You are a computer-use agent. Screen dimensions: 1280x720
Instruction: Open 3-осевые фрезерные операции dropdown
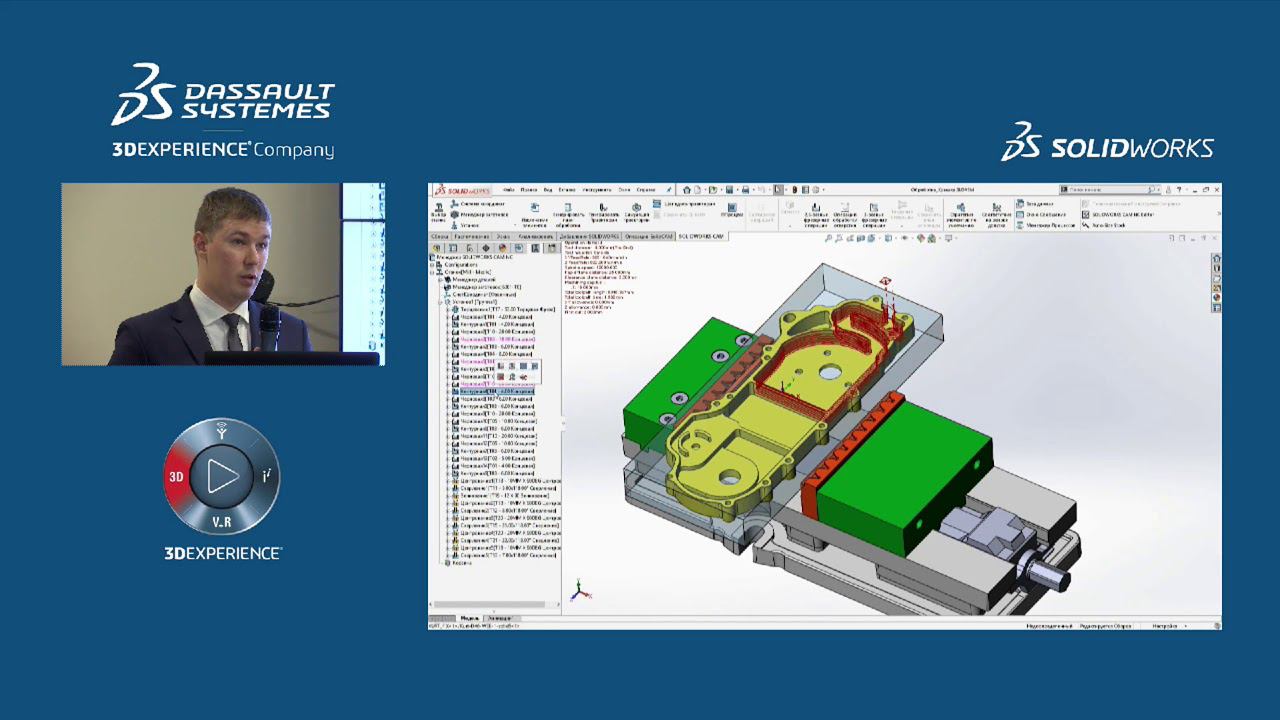click(x=874, y=213)
